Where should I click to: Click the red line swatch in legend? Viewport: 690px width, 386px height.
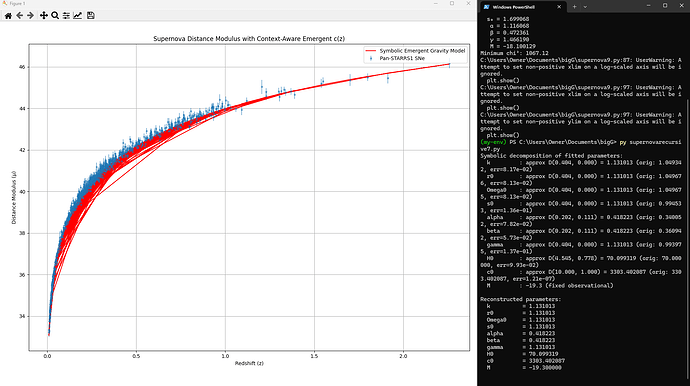point(371,51)
